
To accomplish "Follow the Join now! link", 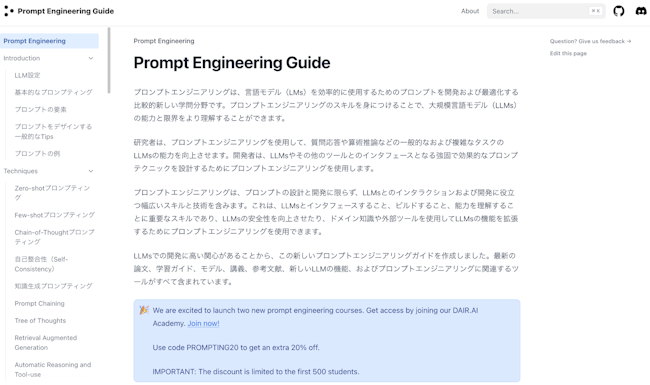I will (203, 323).
